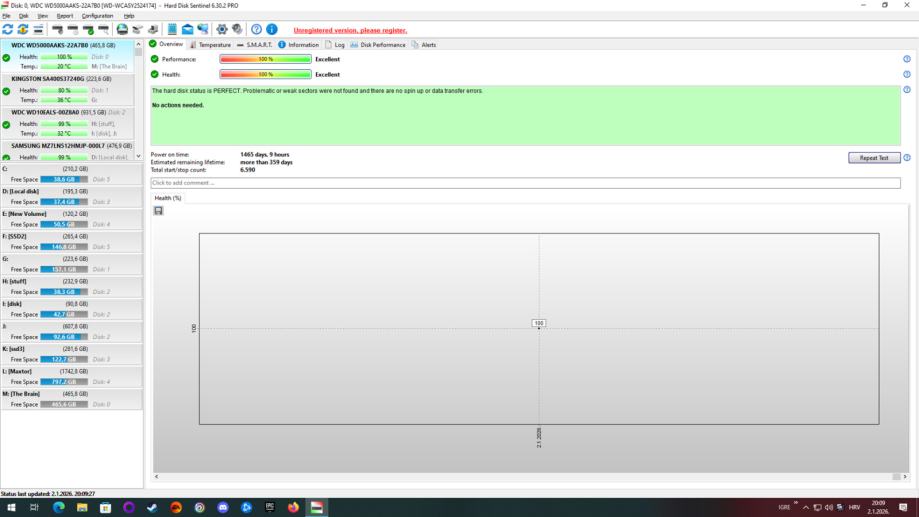Image resolution: width=919 pixels, height=517 pixels.
Task: Click the help icon next to Repeat Test
Action: tap(907, 158)
